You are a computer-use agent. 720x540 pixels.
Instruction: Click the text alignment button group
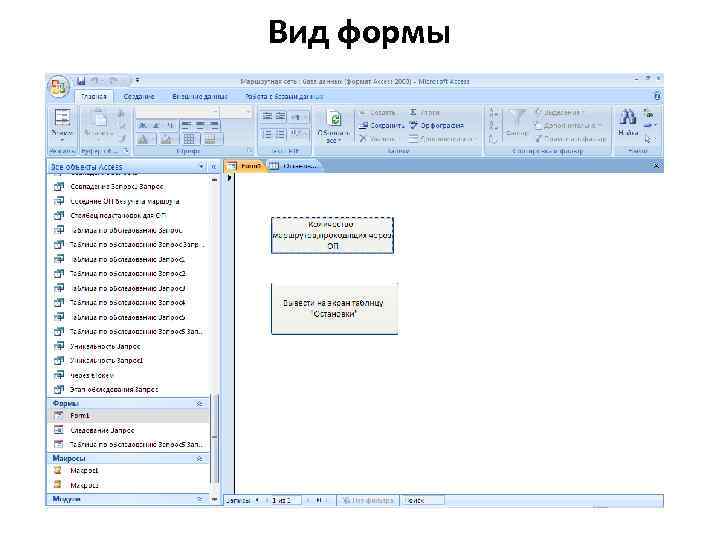click(x=200, y=125)
